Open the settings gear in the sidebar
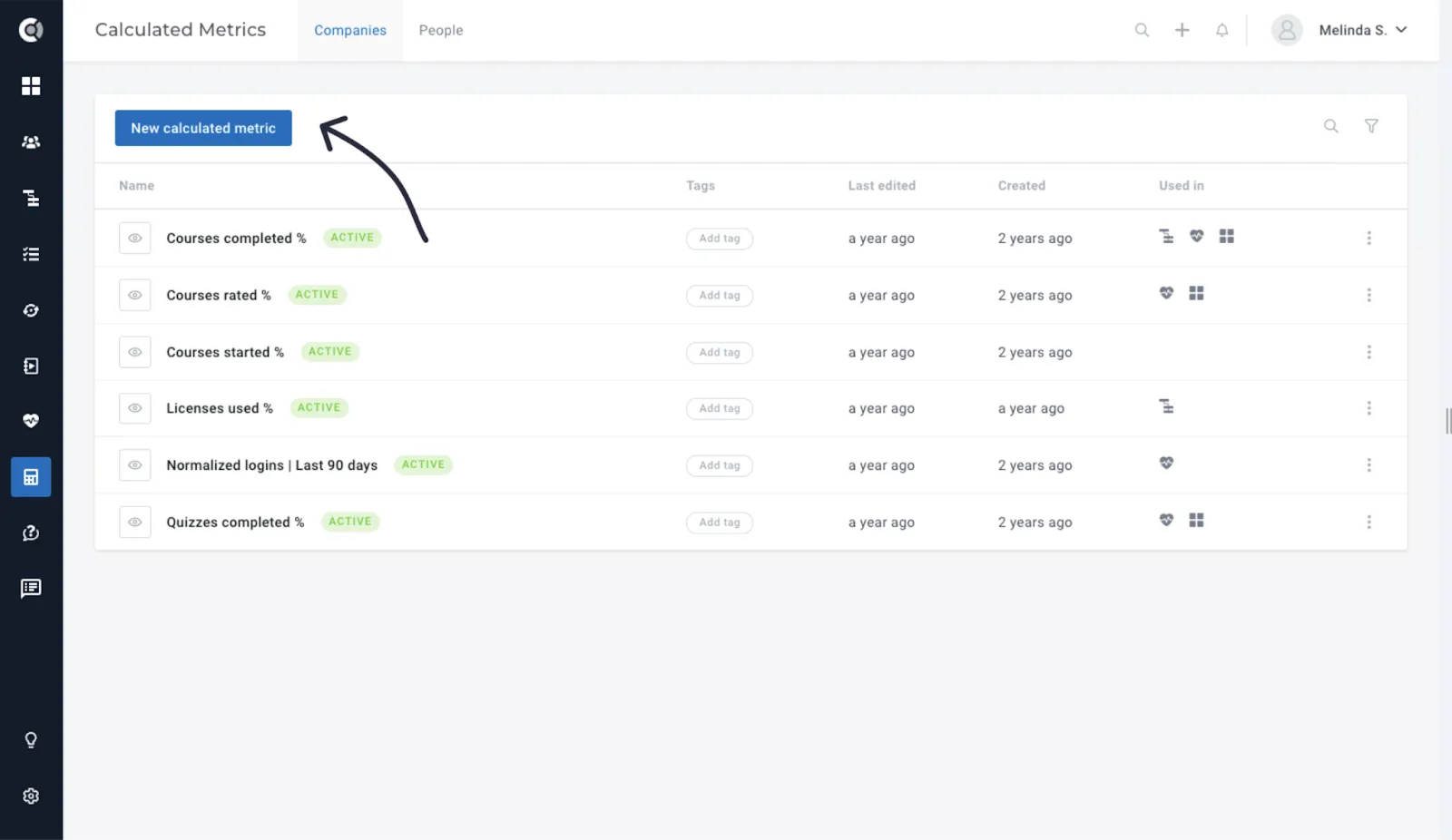Screen dimensions: 1452x840 (x=31, y=796)
